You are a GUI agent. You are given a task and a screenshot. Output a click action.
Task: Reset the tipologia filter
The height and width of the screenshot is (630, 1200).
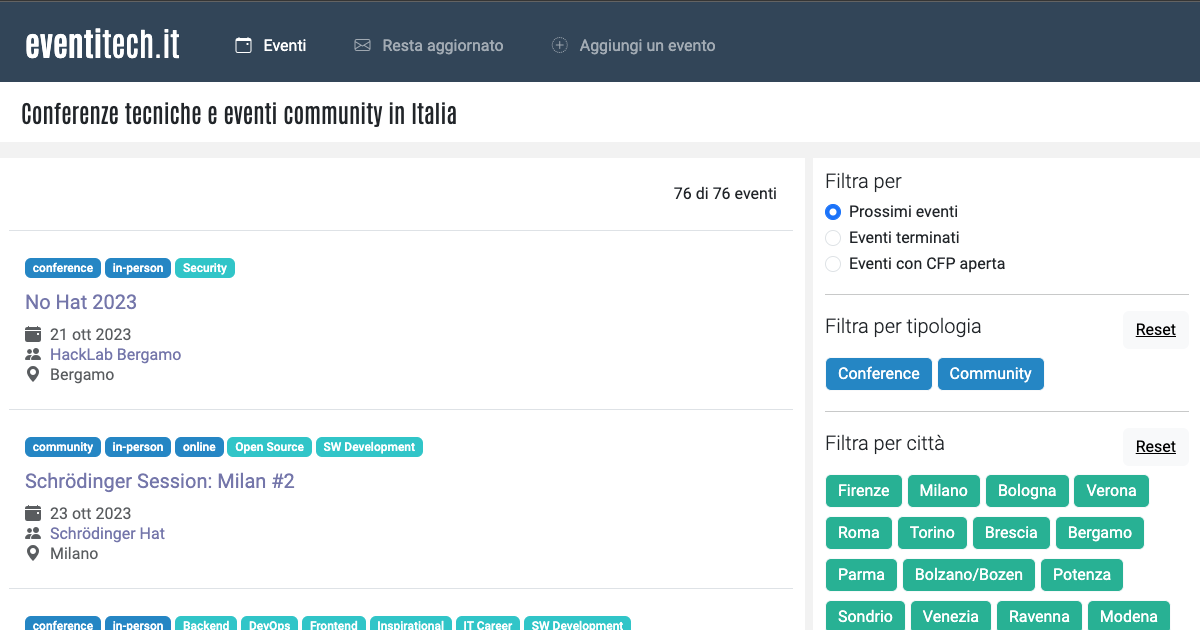1155,330
